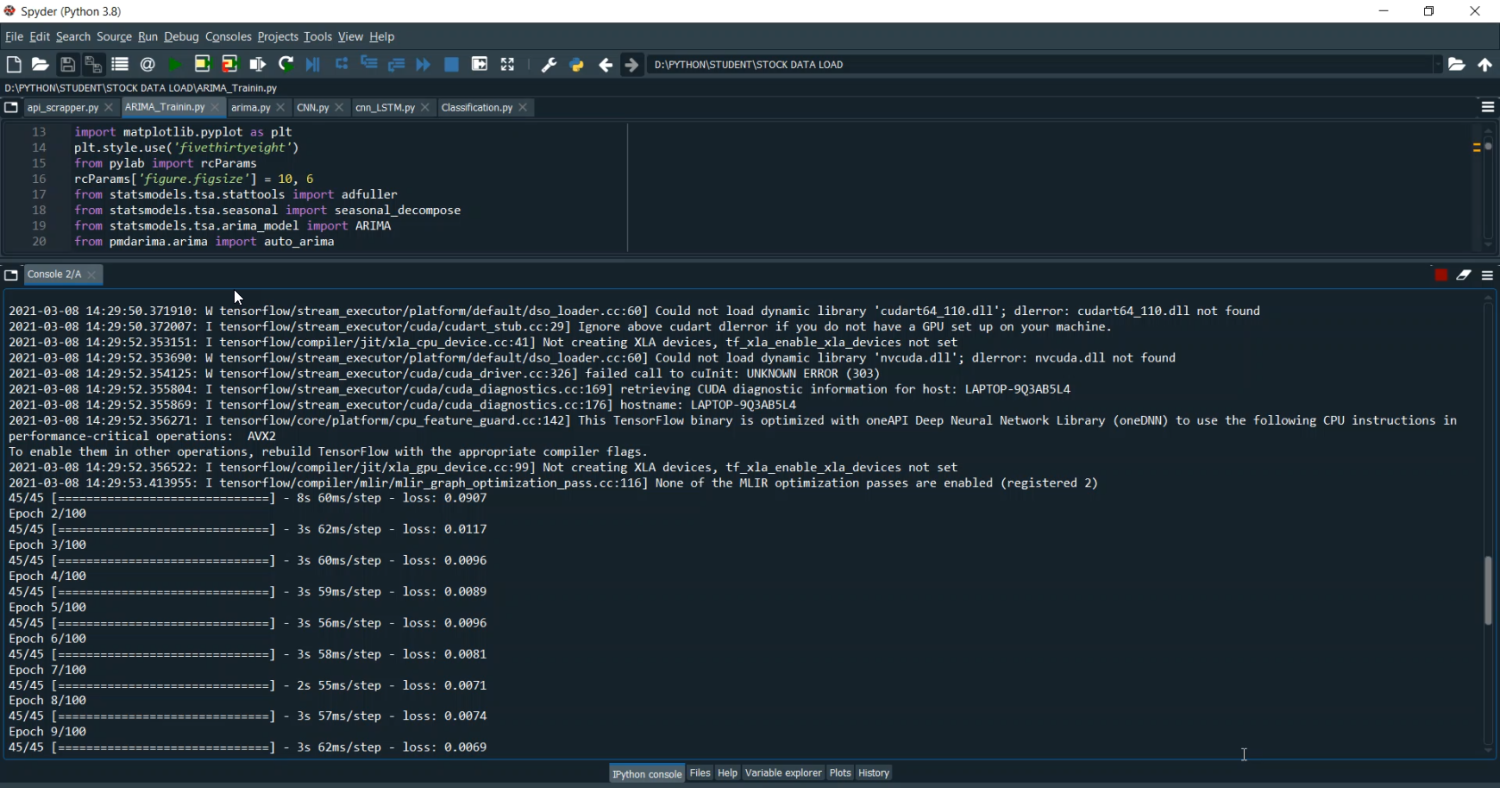The image size is (1500, 788).
Task: Switch to the Variable explorer pane
Action: [783, 773]
